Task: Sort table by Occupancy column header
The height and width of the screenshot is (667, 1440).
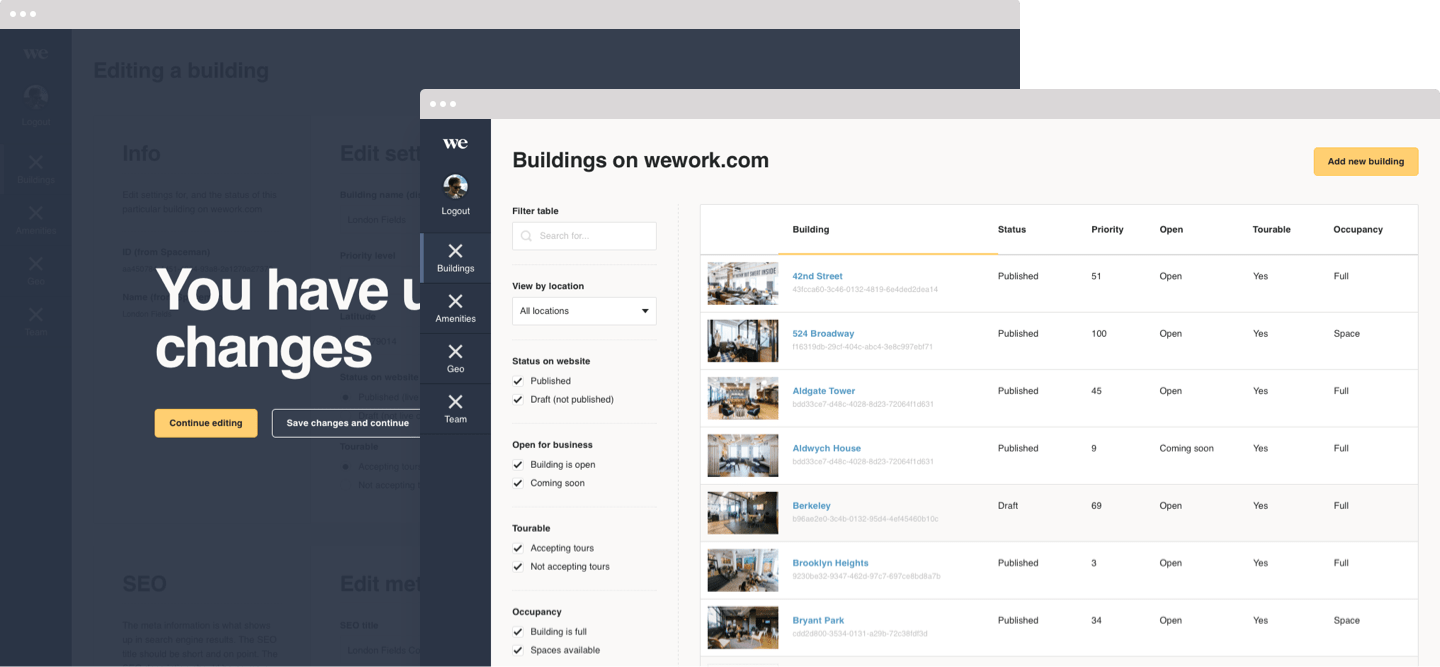Action: click(x=1358, y=229)
